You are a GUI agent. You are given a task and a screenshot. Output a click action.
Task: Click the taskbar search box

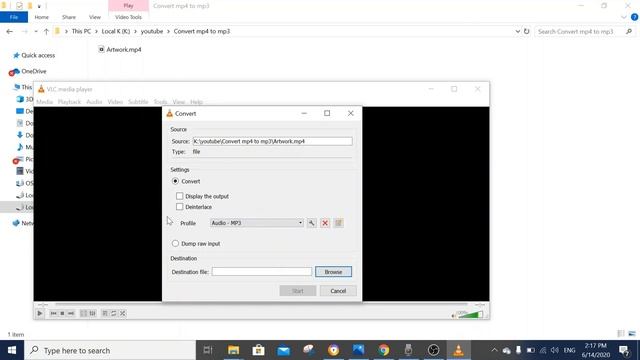[110, 350]
